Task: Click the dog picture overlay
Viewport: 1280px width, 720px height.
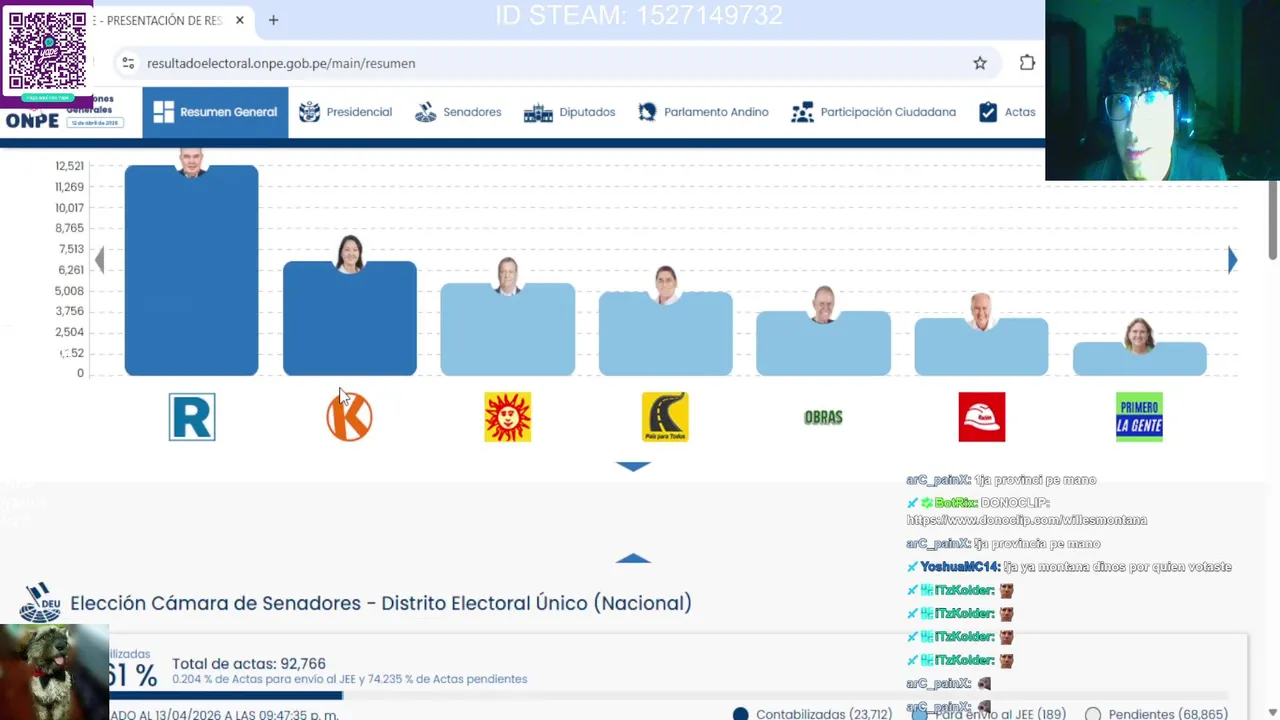Action: 54,672
